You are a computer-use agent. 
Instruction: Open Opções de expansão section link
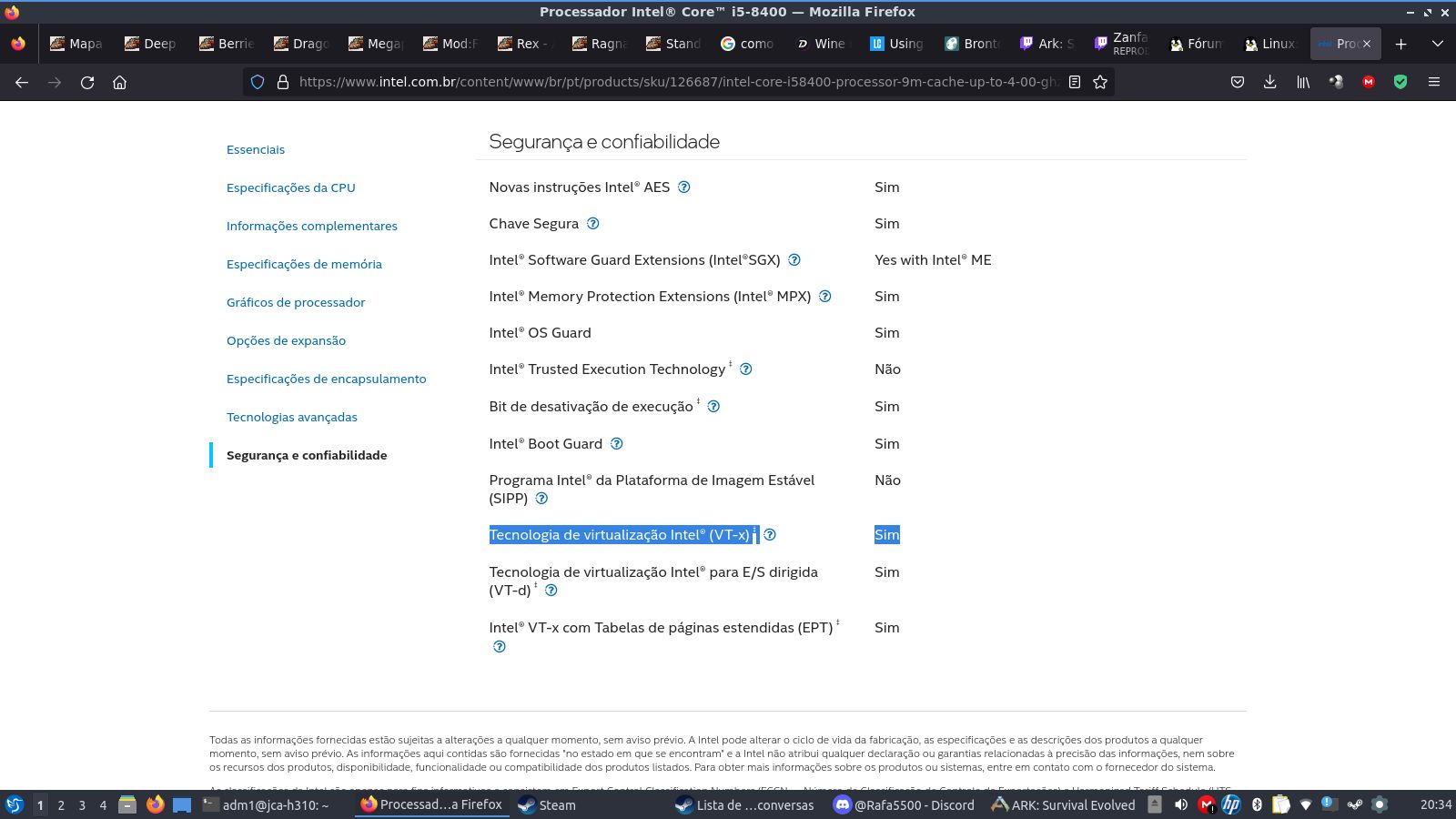click(x=286, y=340)
